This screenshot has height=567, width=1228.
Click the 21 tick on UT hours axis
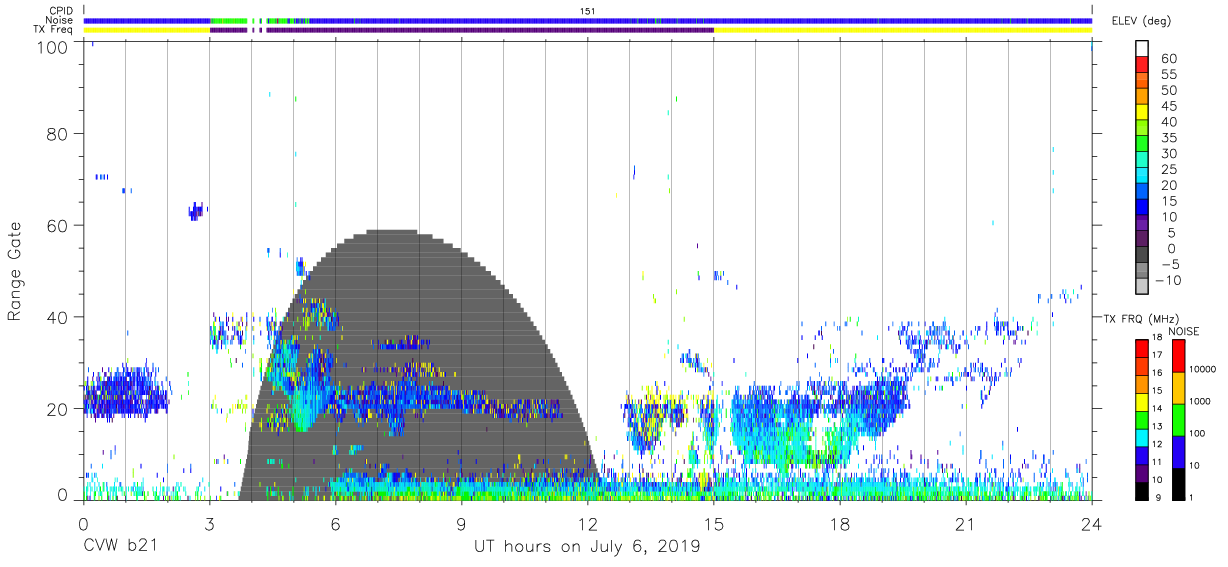click(x=966, y=524)
